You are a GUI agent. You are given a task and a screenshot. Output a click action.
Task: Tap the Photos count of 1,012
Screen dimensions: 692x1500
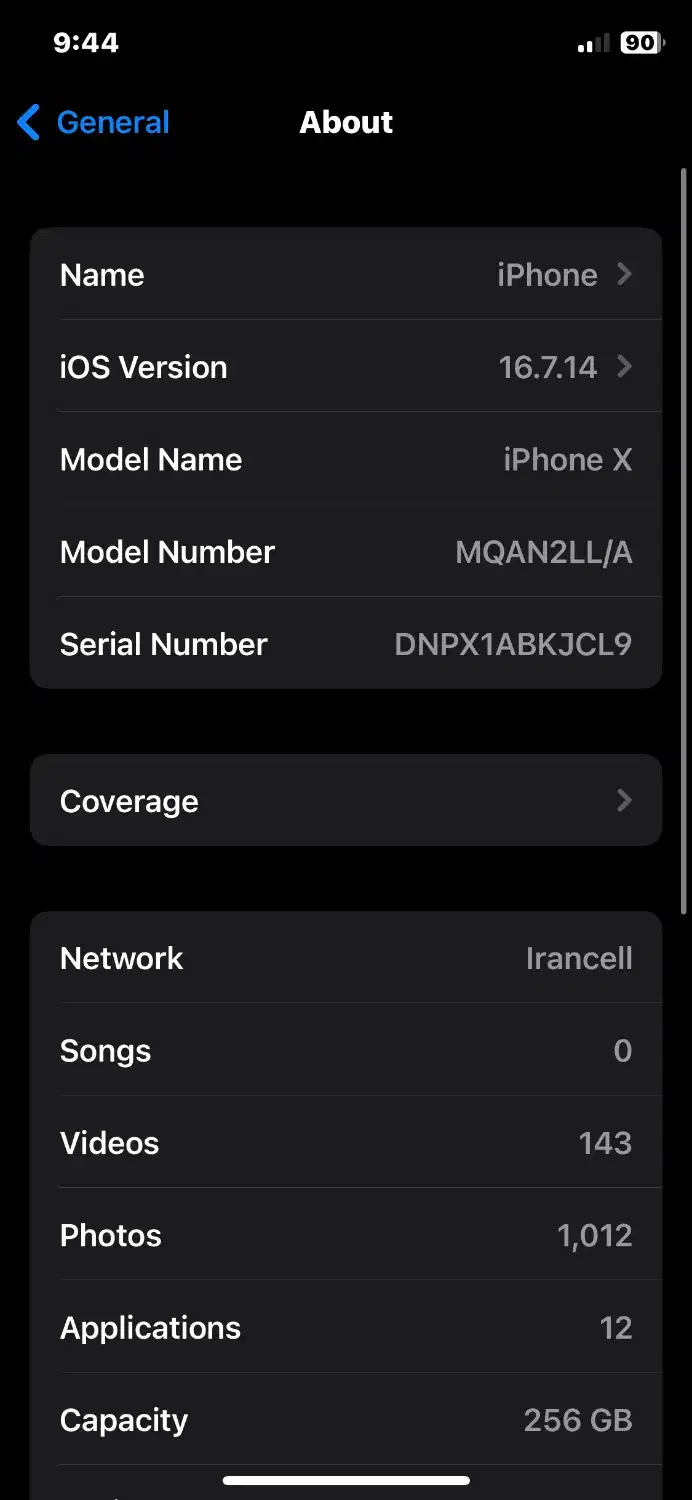tap(346, 1234)
